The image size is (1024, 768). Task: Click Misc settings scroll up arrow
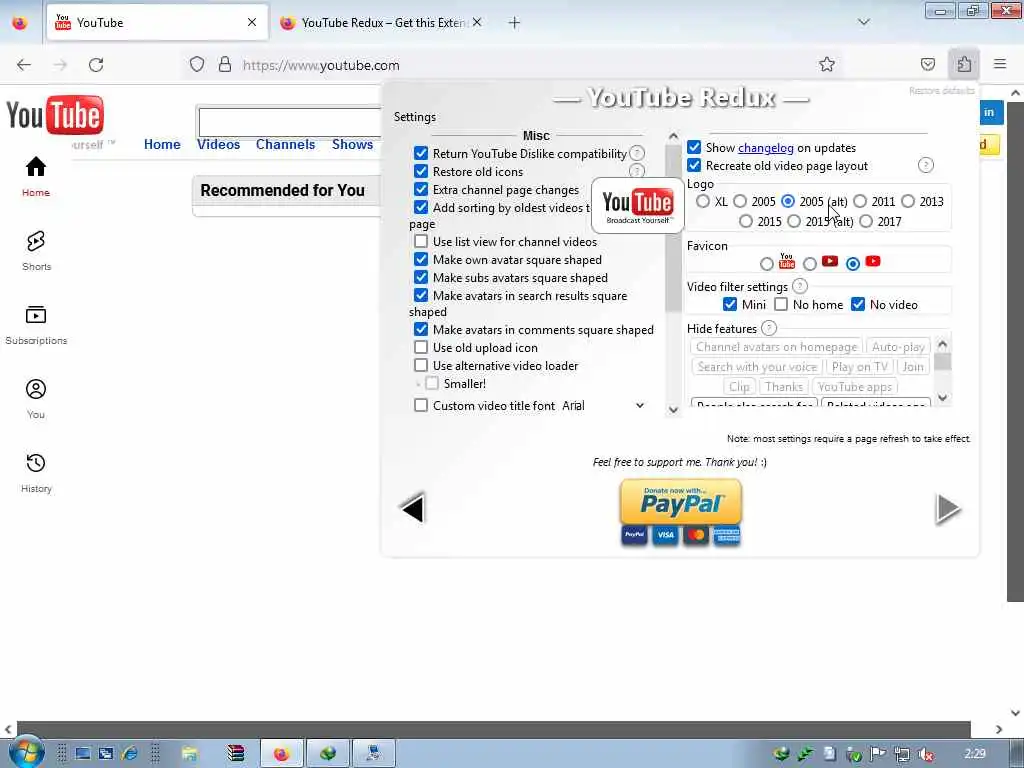pyautogui.click(x=673, y=136)
